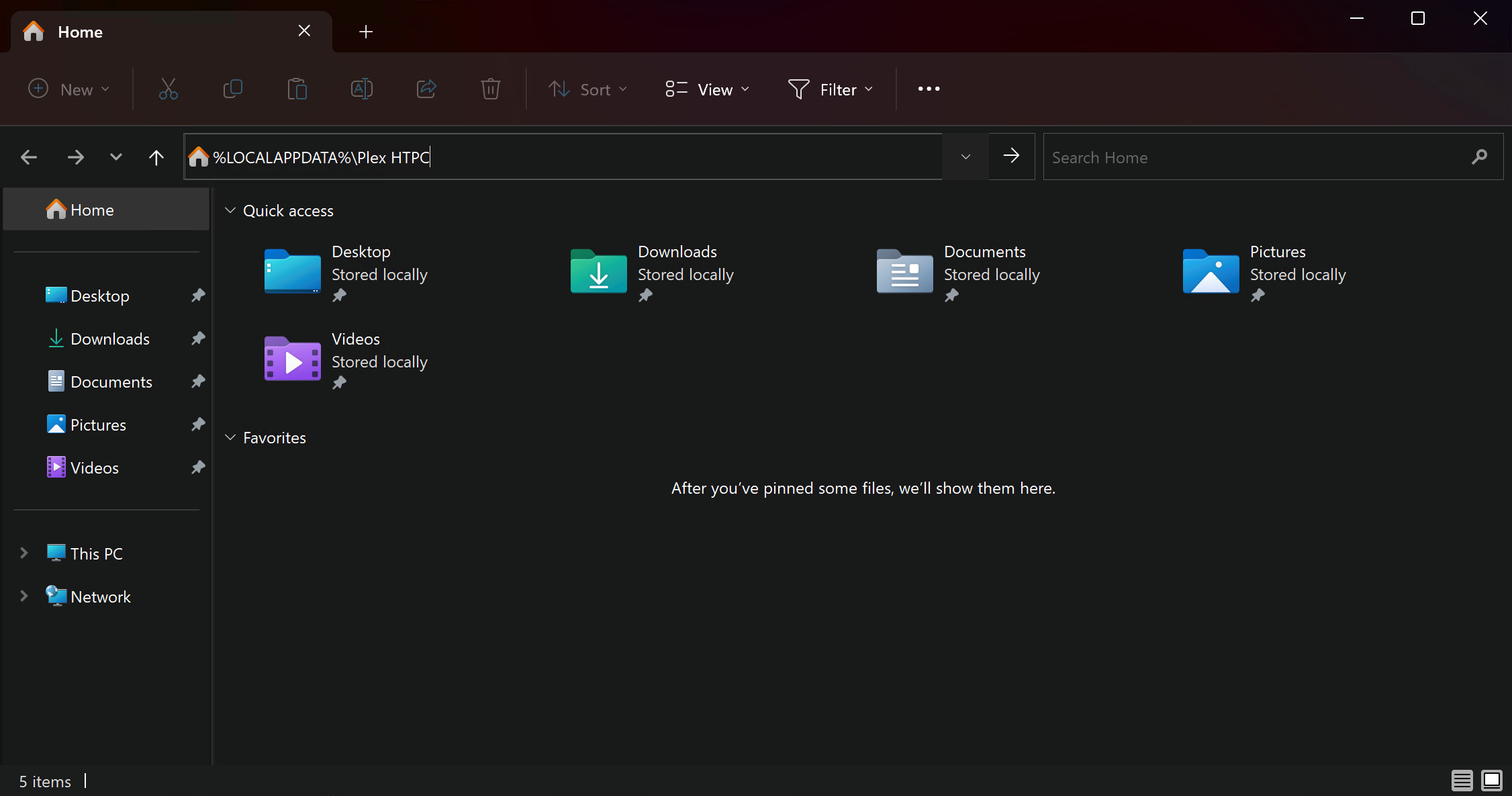Click the Cut scissors icon

point(168,89)
